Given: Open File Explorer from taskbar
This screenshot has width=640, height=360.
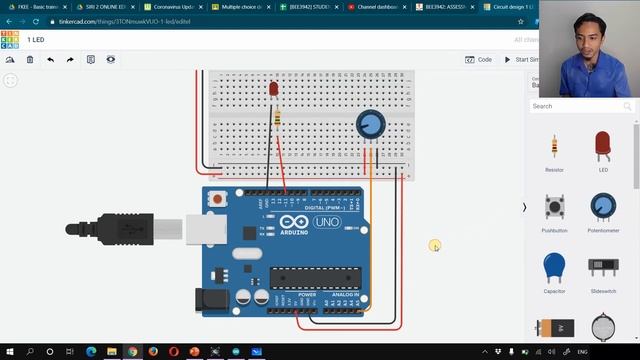Looking at the screenshot, I should click(x=111, y=352).
